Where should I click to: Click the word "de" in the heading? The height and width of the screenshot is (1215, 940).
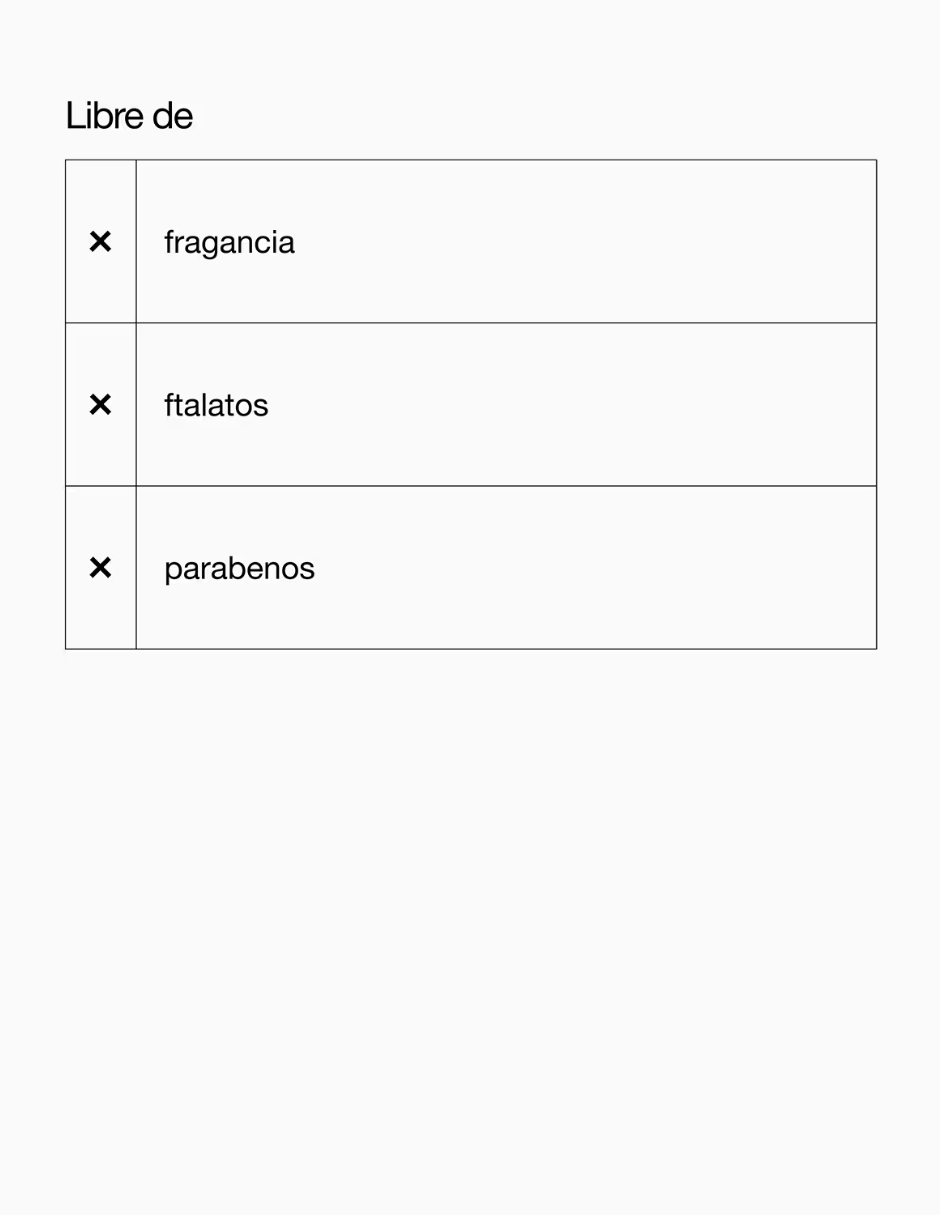pos(172,116)
